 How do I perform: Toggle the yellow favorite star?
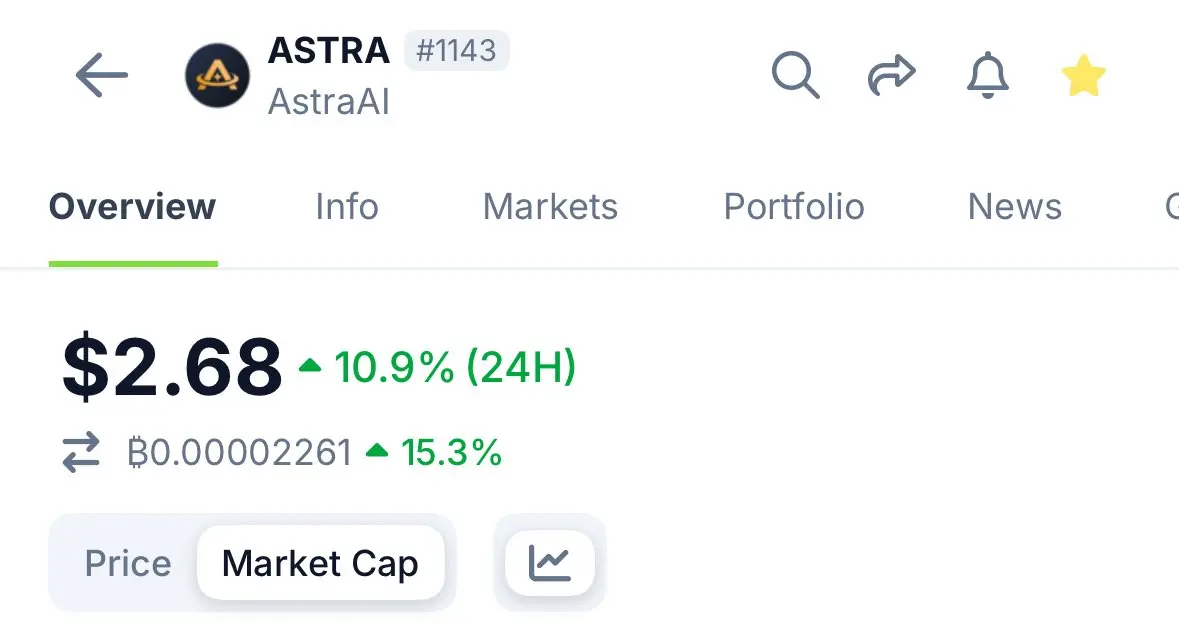[1084, 75]
